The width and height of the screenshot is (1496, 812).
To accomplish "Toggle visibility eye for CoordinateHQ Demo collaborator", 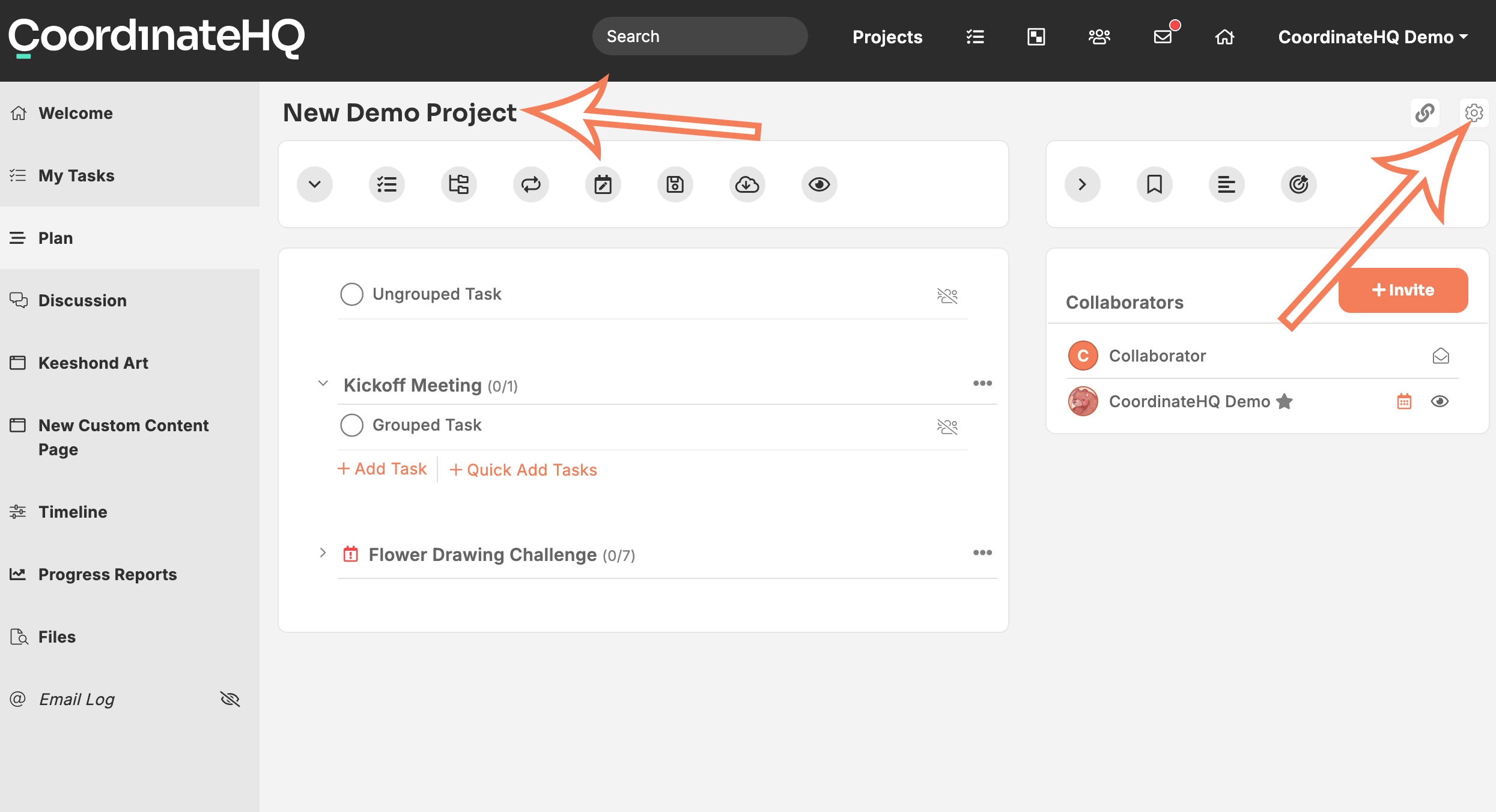I will click(1440, 401).
